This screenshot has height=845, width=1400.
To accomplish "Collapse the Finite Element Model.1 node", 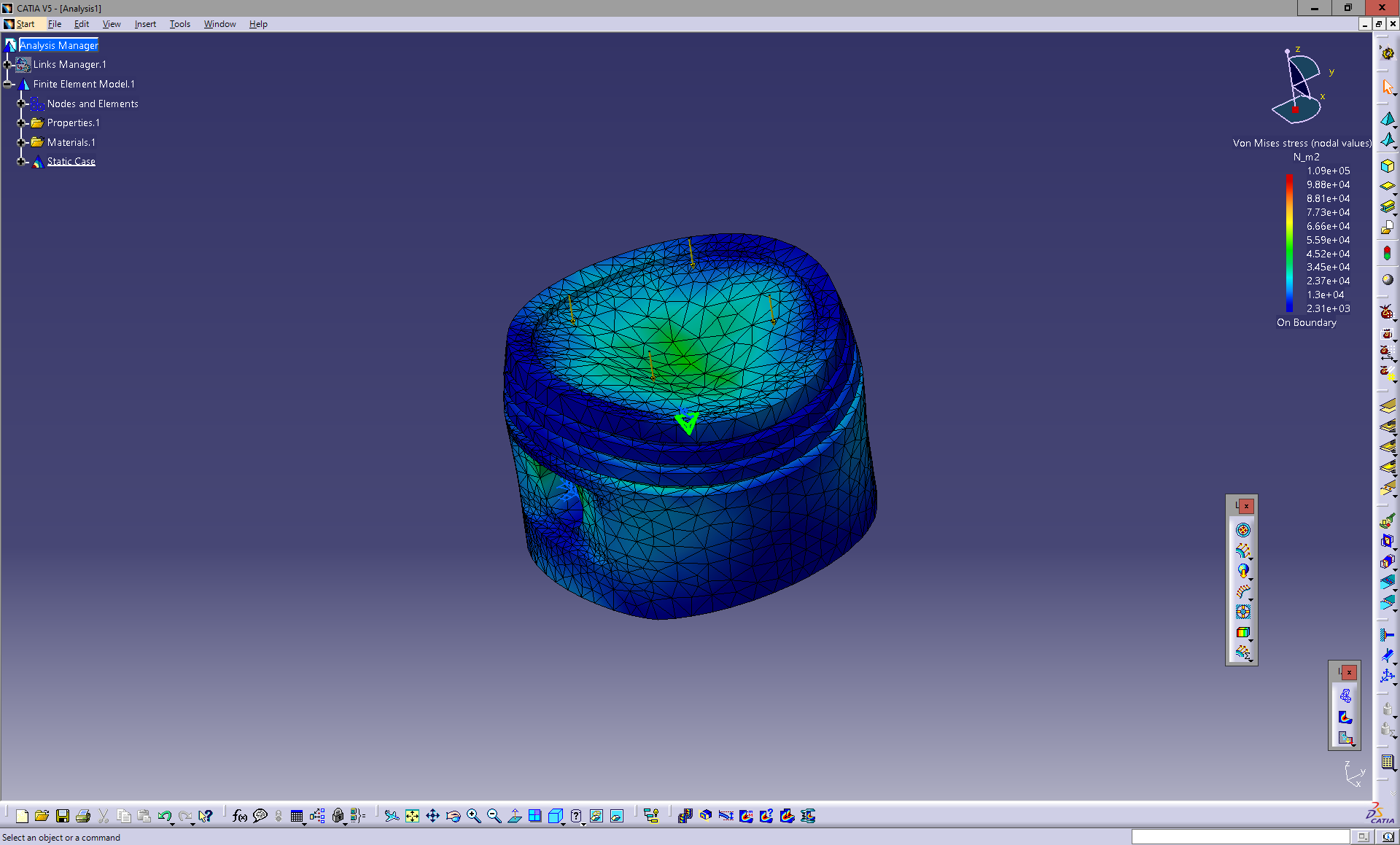I will coord(7,85).
